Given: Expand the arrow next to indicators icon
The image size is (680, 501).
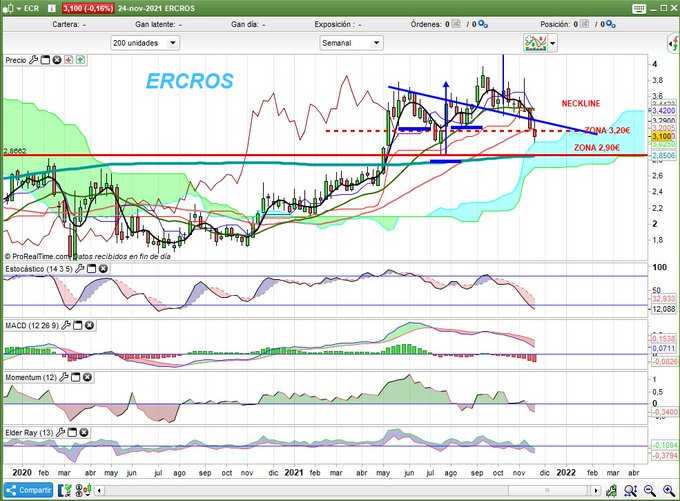Looking at the screenshot, I should click(x=552, y=43).
